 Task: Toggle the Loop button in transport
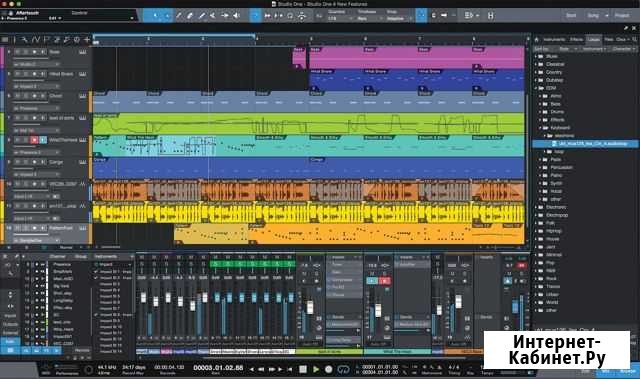[343, 369]
